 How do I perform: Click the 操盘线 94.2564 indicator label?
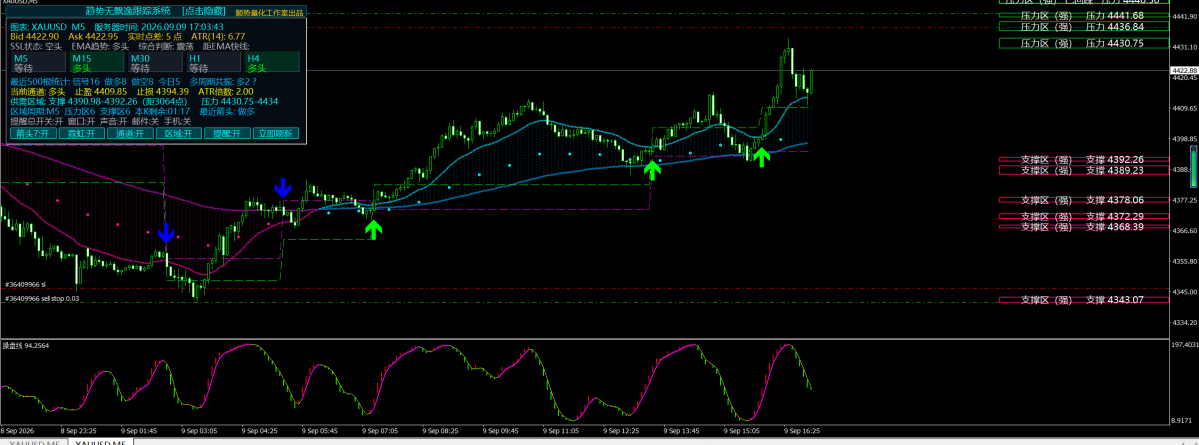point(24,346)
